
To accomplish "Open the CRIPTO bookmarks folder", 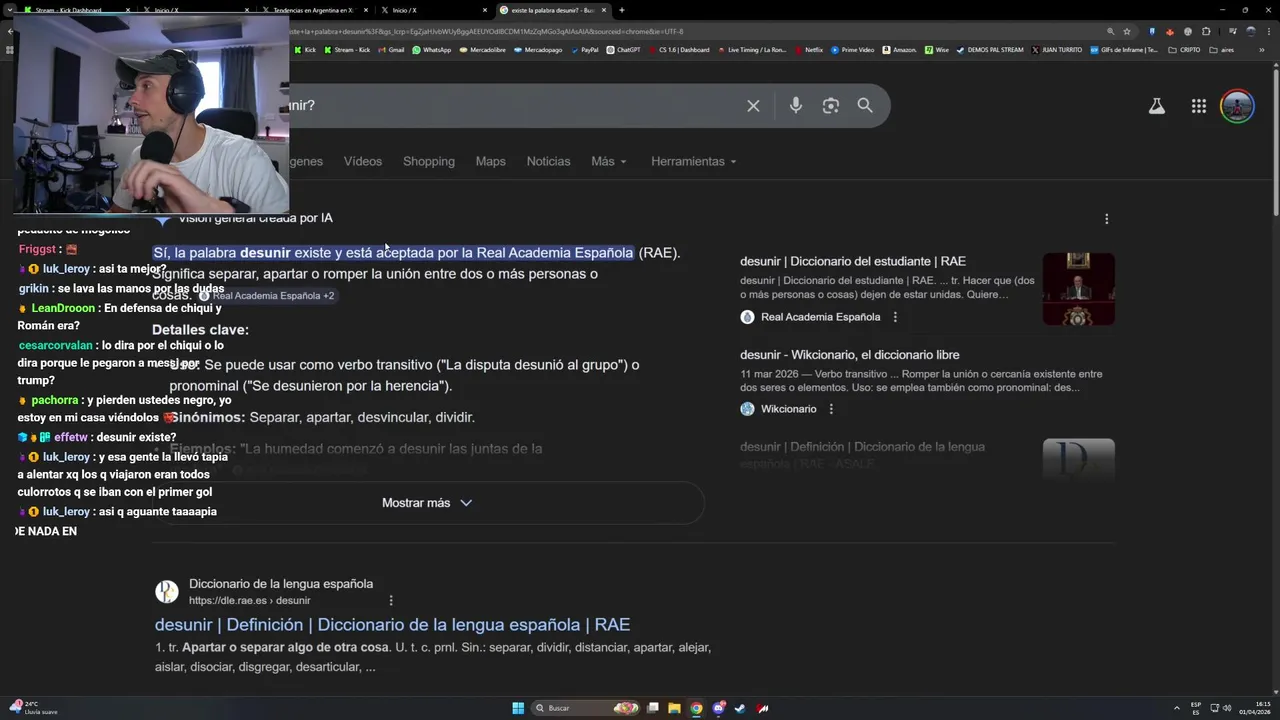I will pos(1184,49).
